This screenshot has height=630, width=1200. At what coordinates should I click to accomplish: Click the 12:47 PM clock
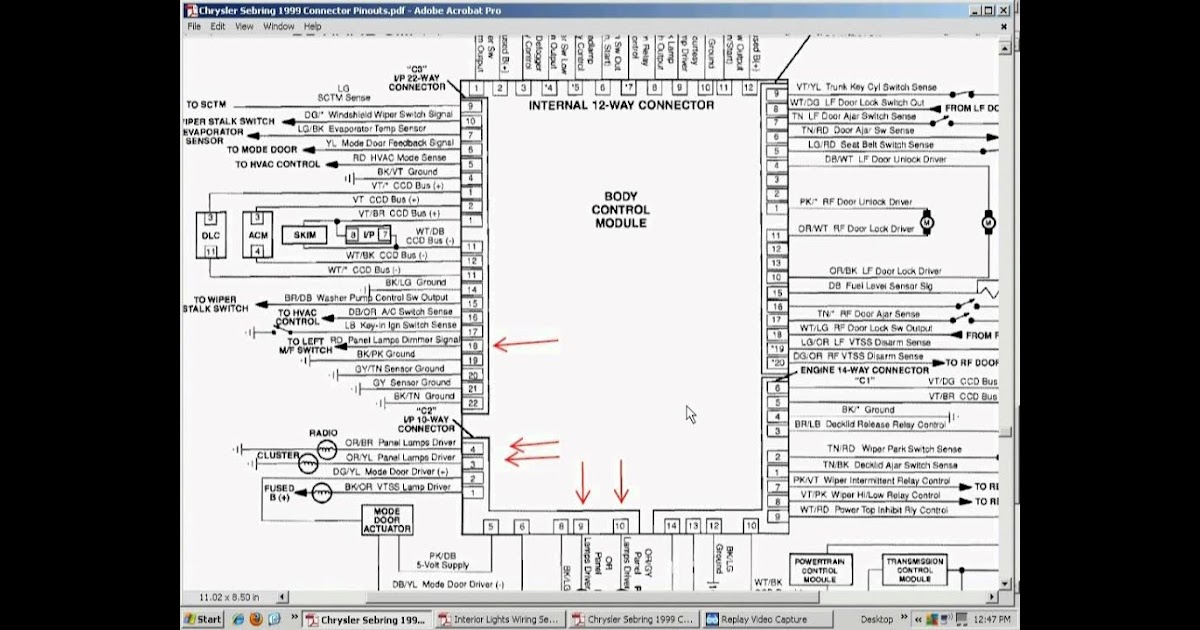point(993,619)
